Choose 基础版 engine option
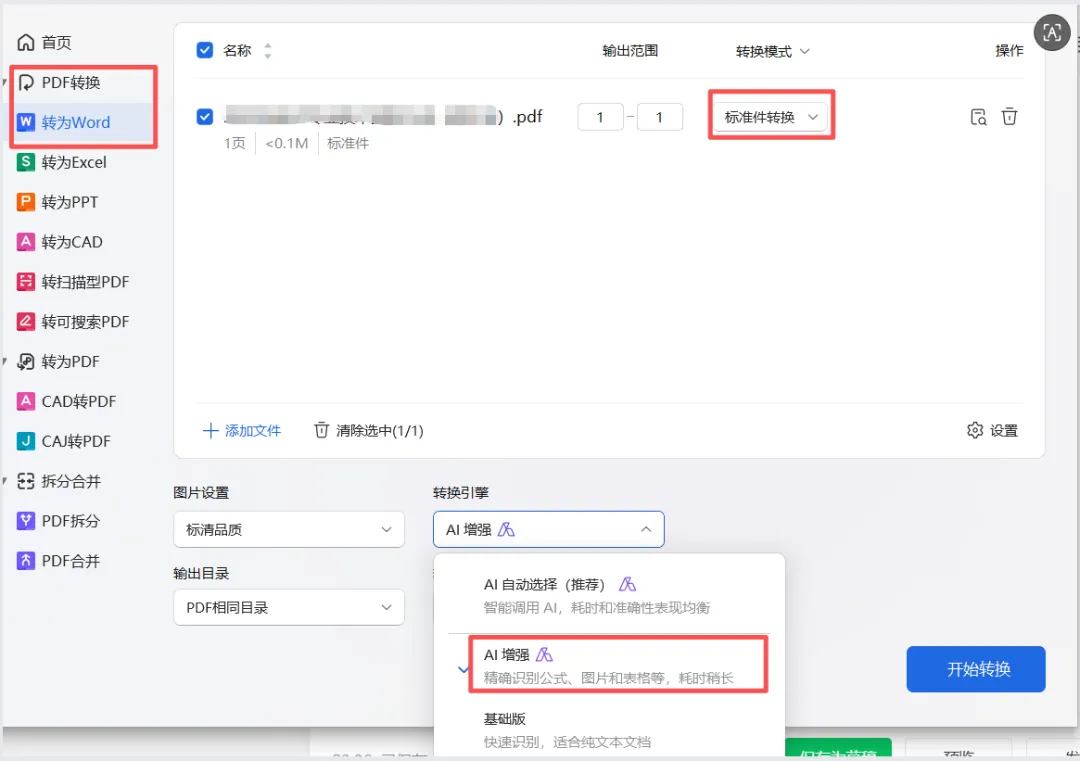Image resolution: width=1080 pixels, height=761 pixels. coord(609,730)
